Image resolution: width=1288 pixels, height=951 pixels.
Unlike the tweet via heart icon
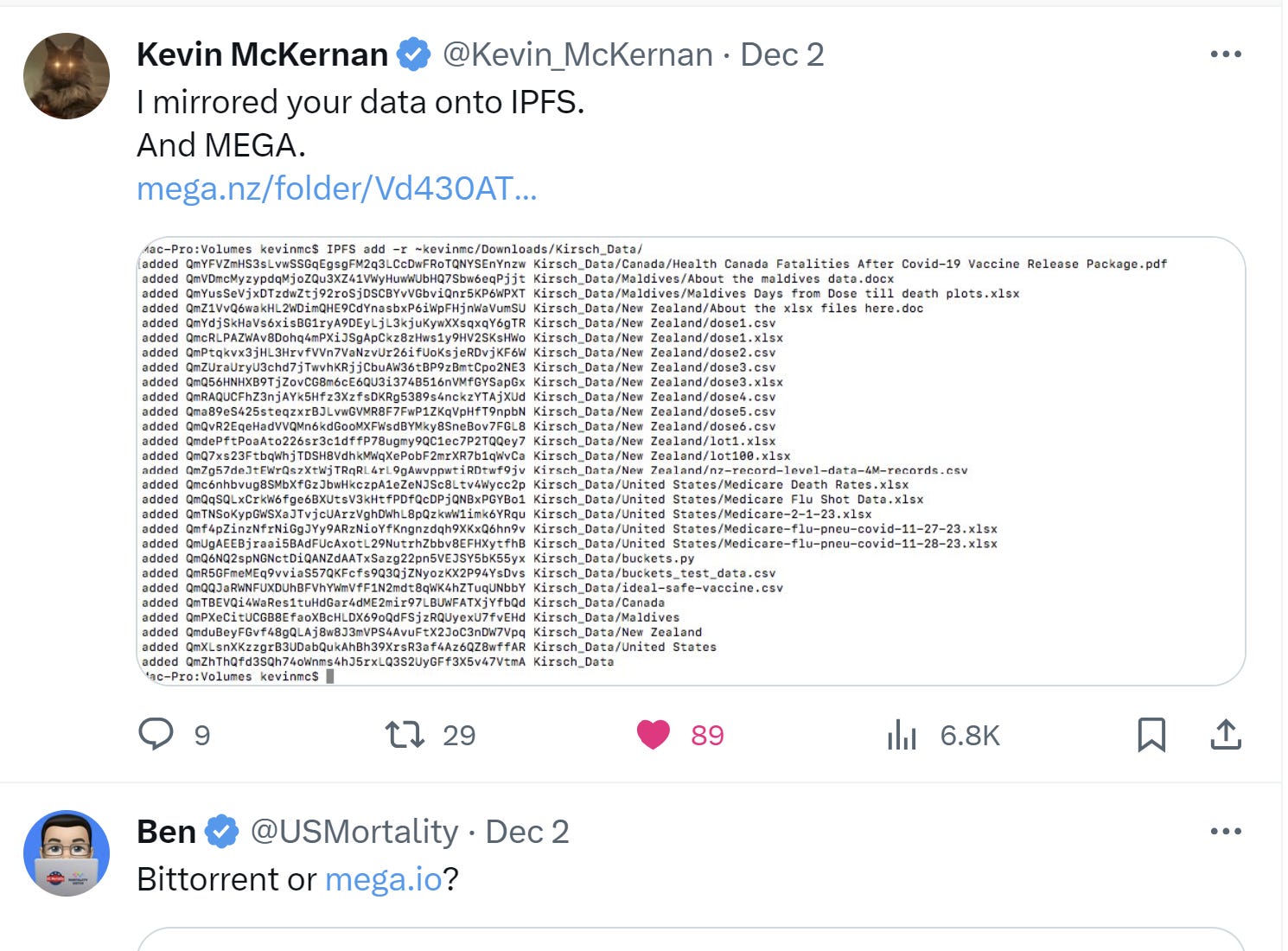pyautogui.click(x=654, y=734)
